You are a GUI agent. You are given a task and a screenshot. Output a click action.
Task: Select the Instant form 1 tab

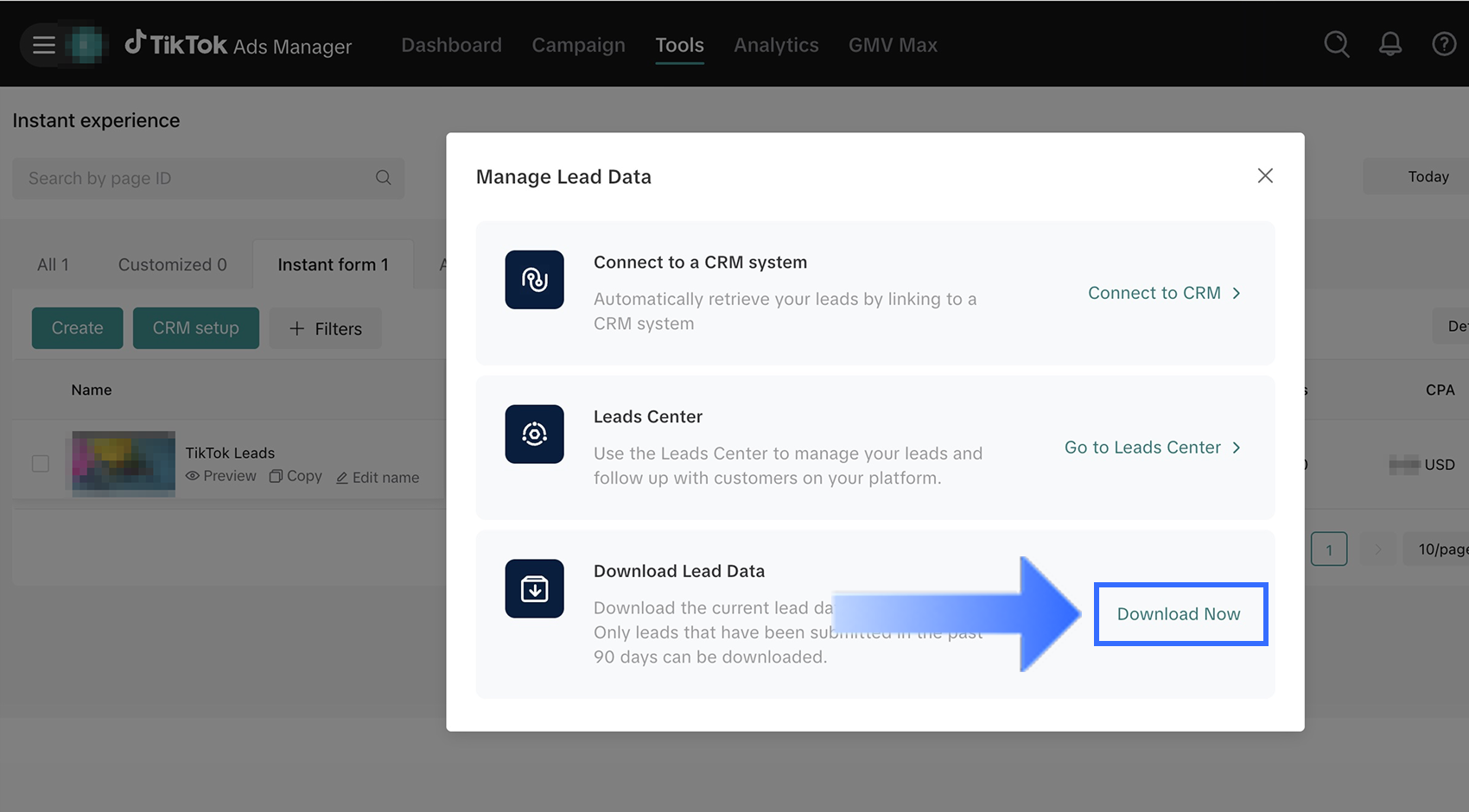(x=333, y=265)
